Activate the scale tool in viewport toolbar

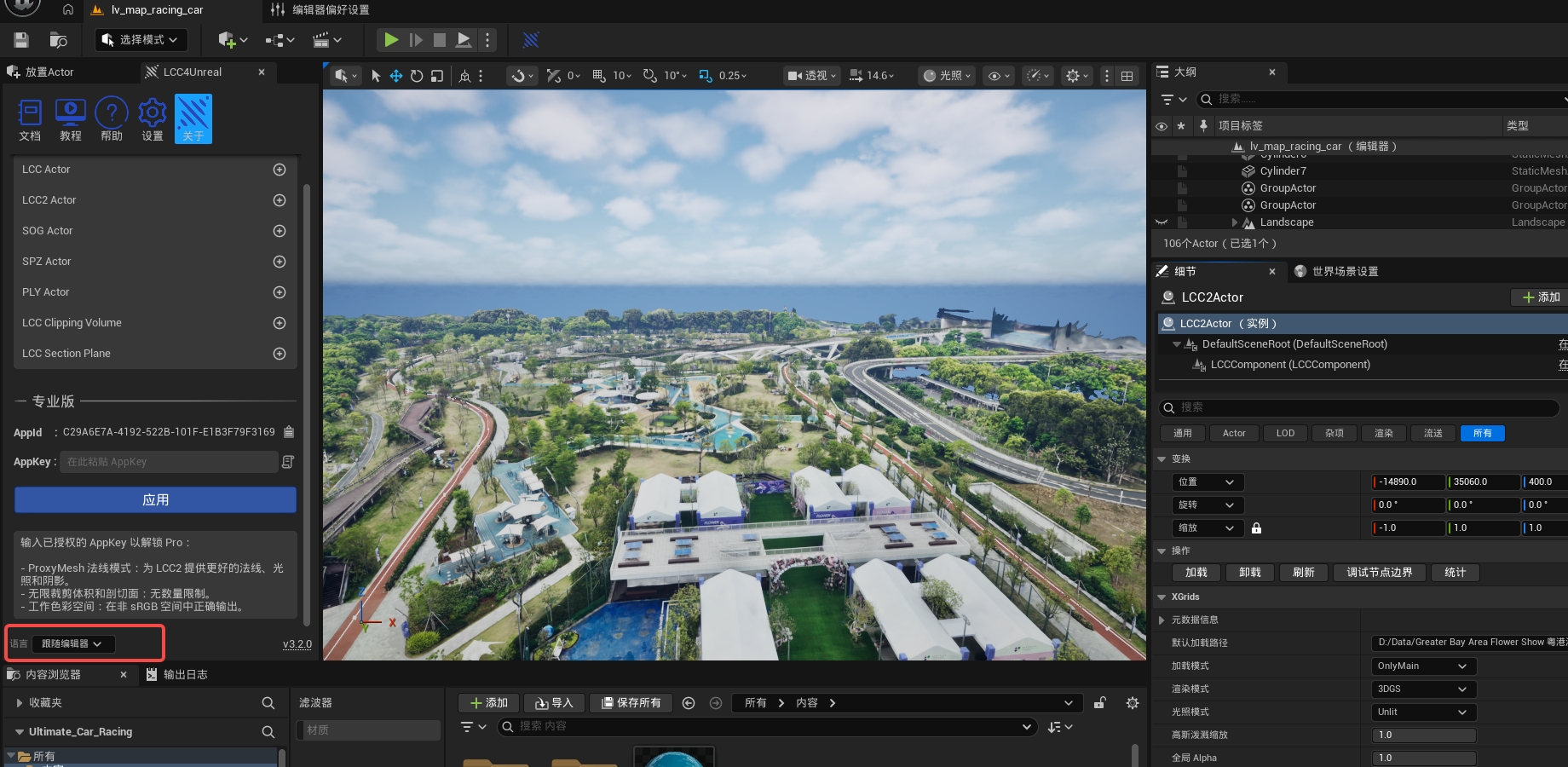pyautogui.click(x=437, y=76)
